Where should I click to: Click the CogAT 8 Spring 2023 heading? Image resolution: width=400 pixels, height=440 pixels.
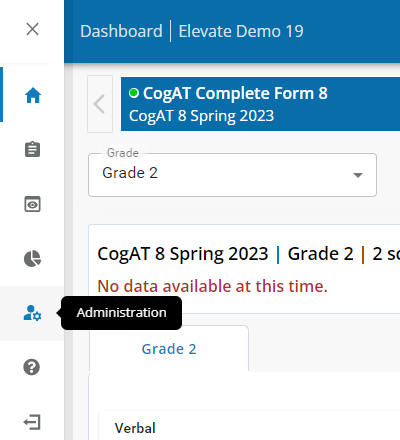(183, 254)
